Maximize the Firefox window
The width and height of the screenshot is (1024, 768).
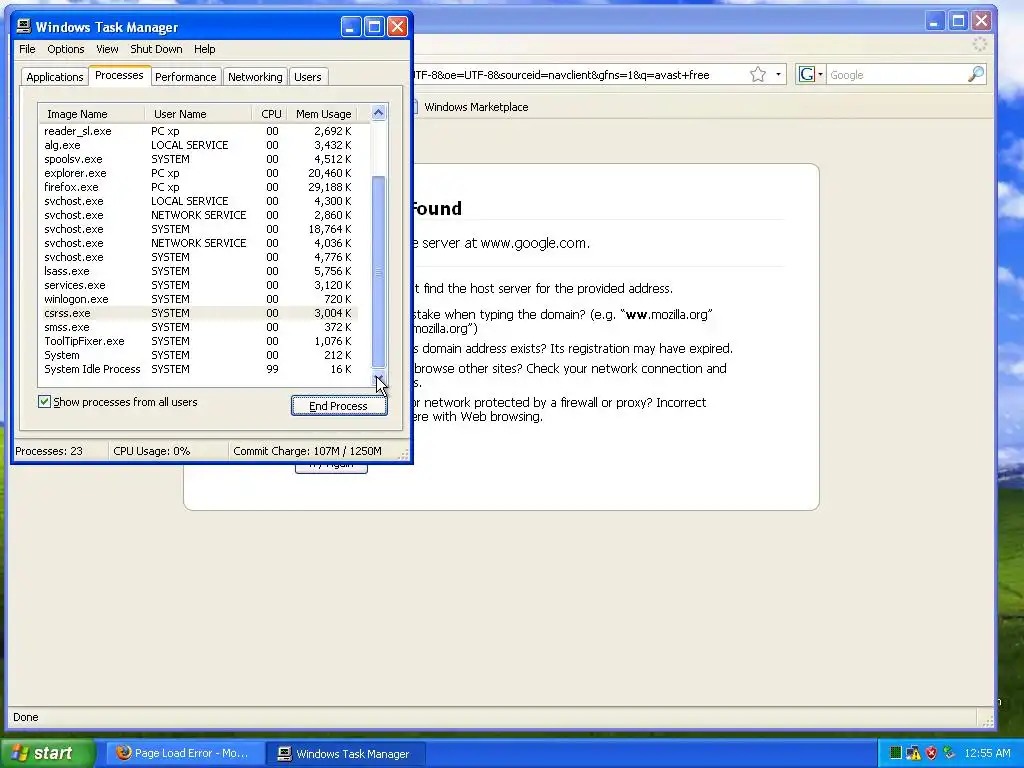(x=958, y=22)
